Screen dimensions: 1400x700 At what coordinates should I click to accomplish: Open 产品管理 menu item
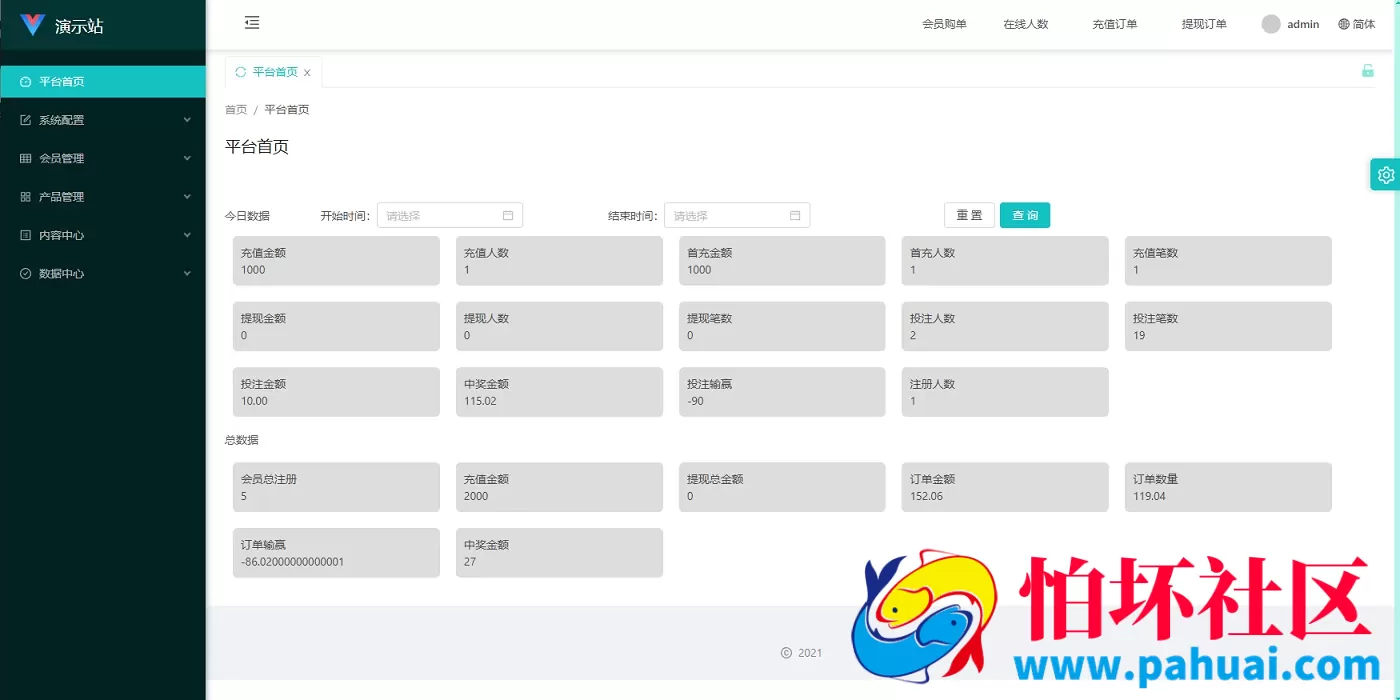click(103, 197)
